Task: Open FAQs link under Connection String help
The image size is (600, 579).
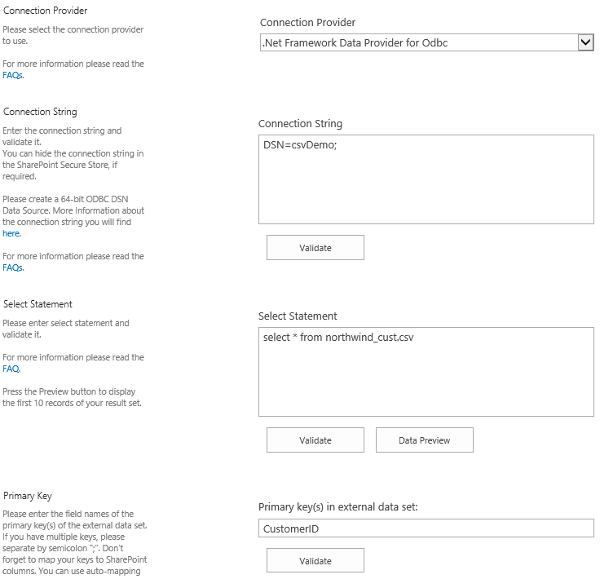Action: 14,268
